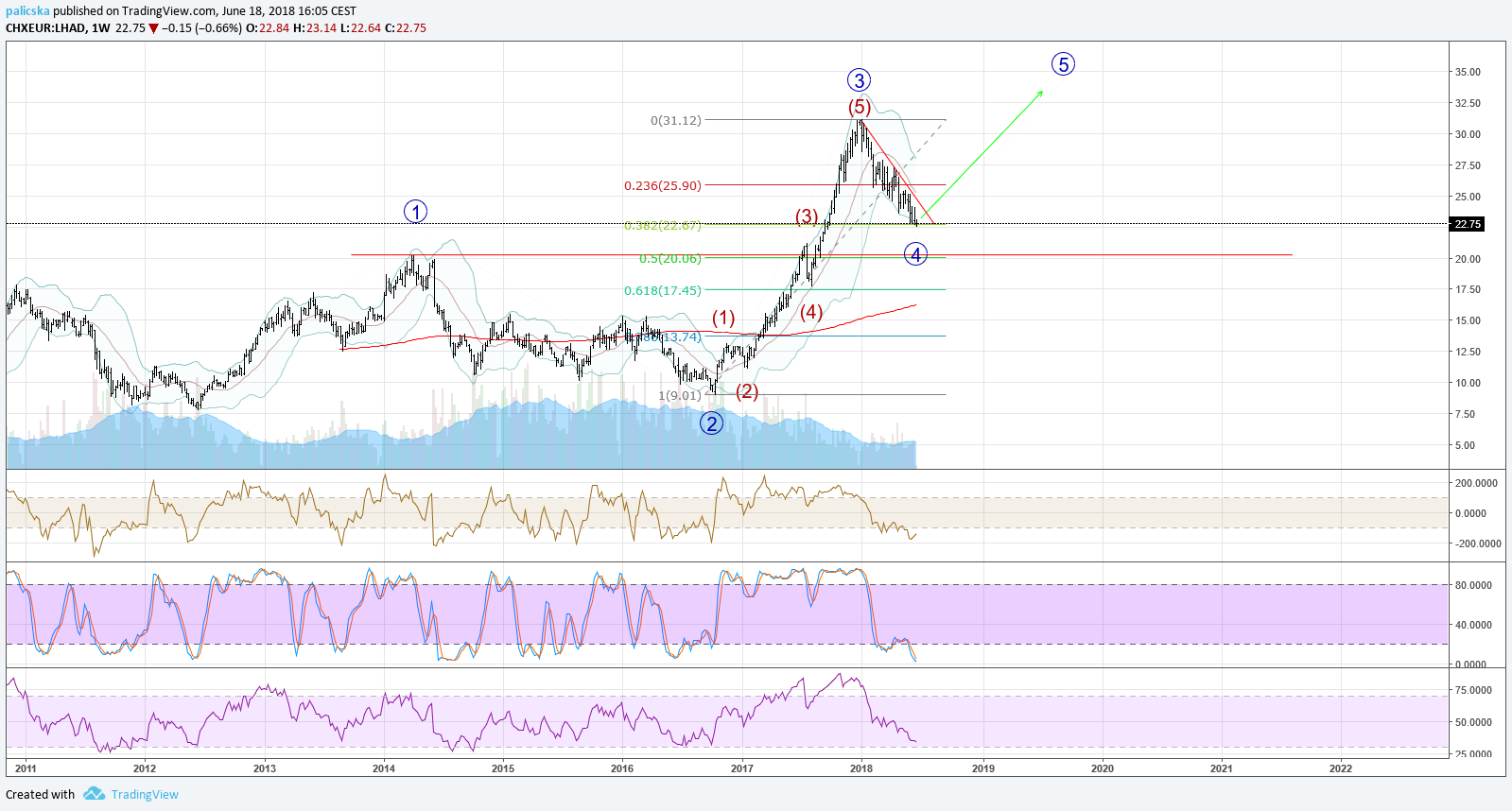Click the 12.50 price axis label

coord(1468,352)
